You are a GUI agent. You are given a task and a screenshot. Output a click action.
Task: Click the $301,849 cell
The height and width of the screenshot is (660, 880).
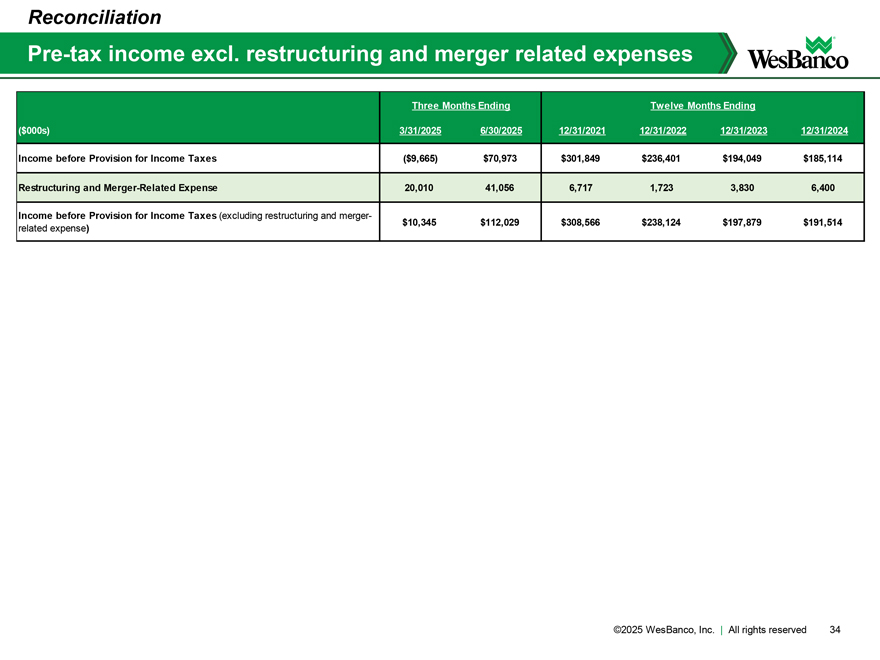[580, 158]
